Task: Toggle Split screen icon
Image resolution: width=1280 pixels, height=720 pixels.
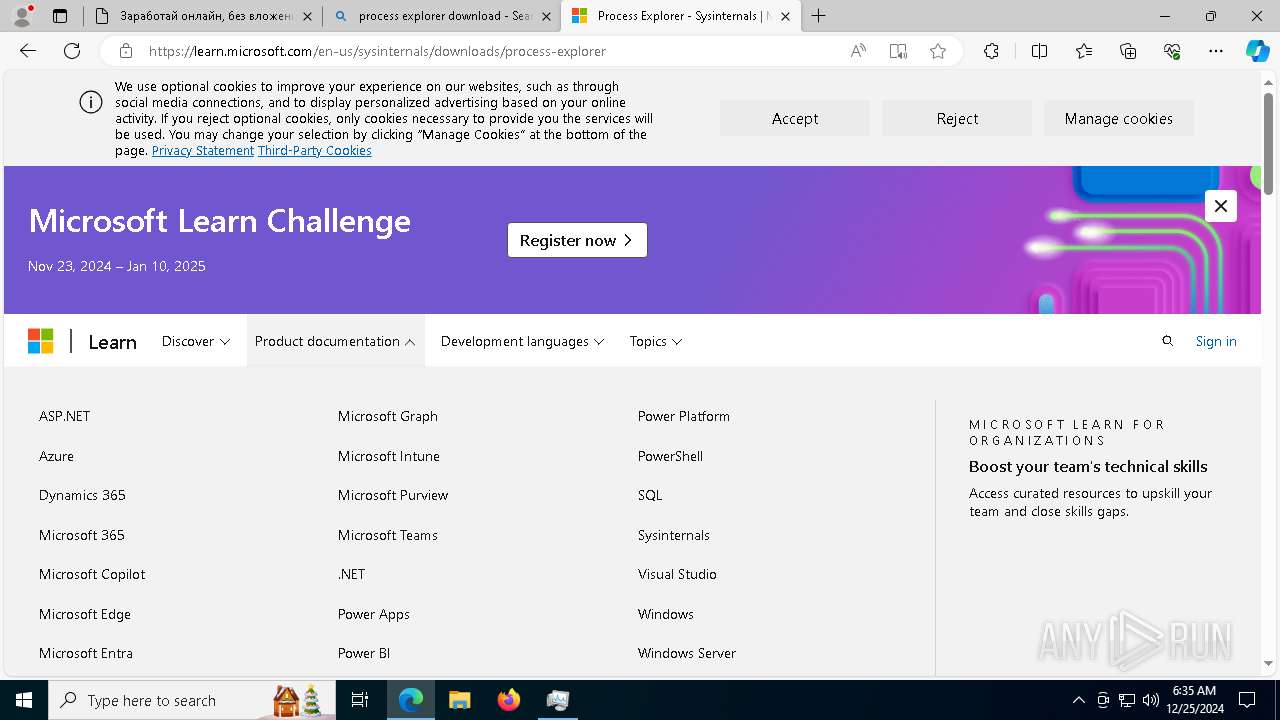Action: (x=1039, y=51)
